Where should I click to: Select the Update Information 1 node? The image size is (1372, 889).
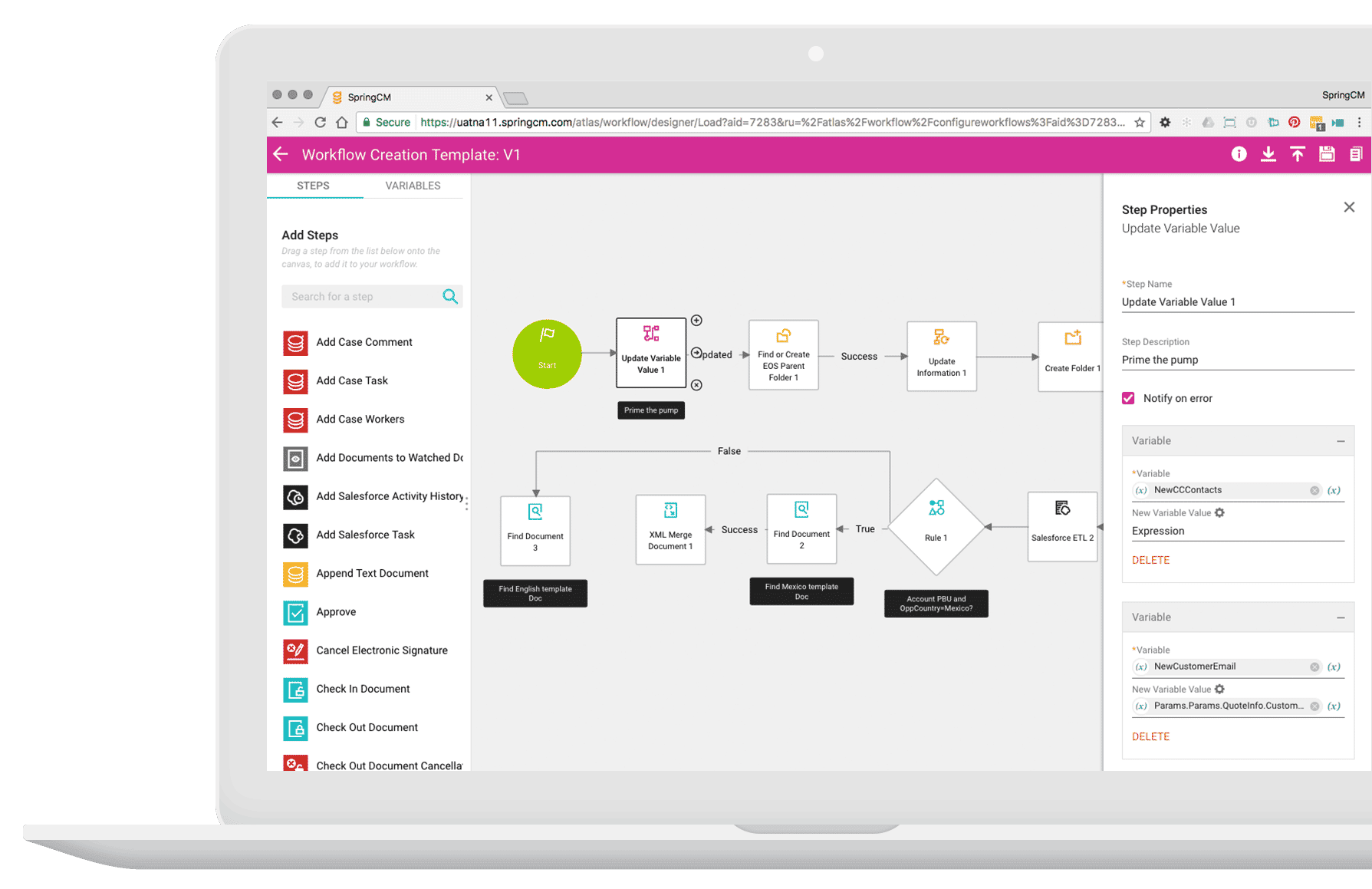(942, 356)
